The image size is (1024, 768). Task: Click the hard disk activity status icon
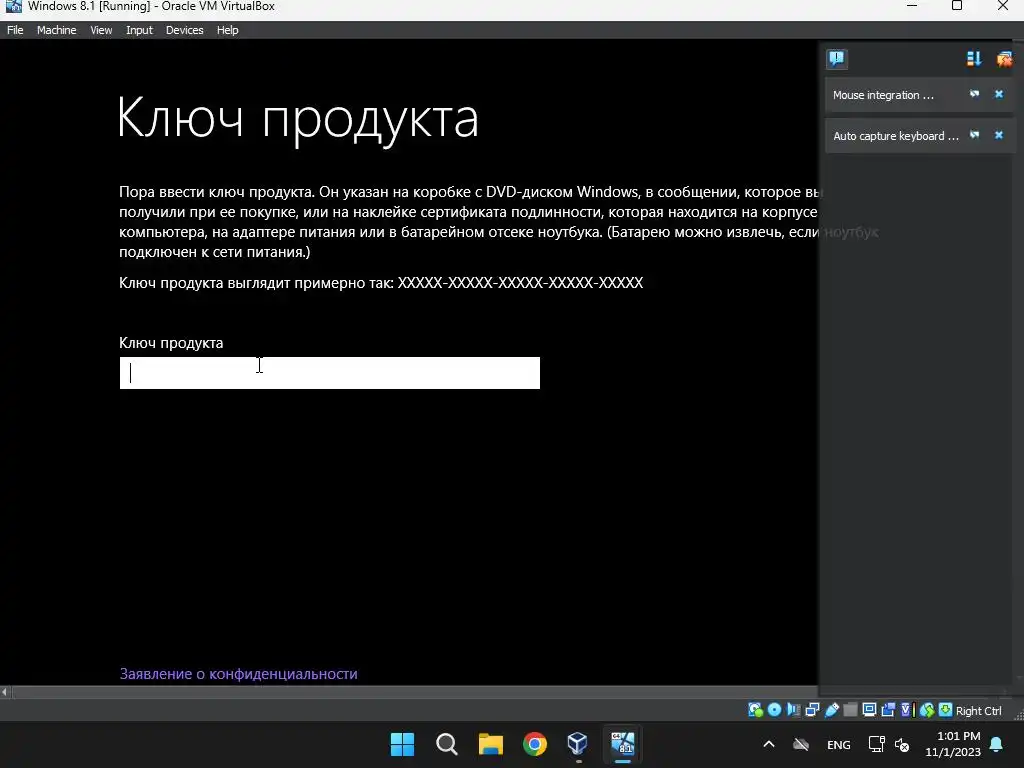click(x=755, y=710)
